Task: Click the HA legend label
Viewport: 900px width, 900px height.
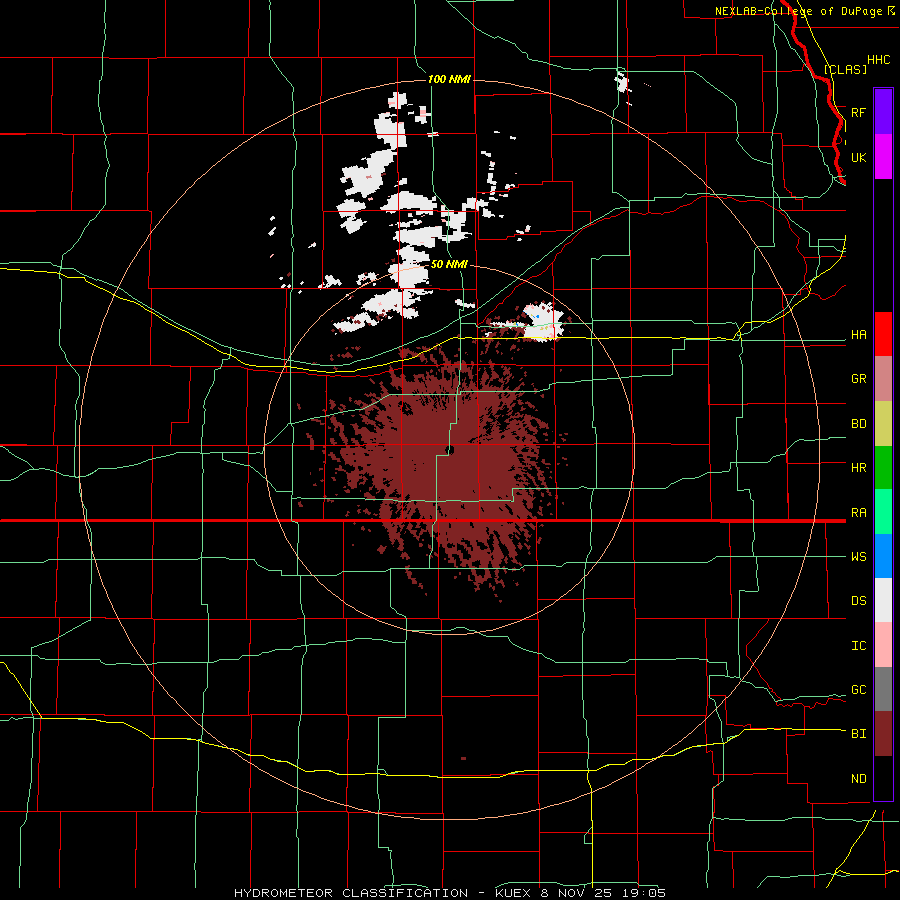Action: [858, 335]
